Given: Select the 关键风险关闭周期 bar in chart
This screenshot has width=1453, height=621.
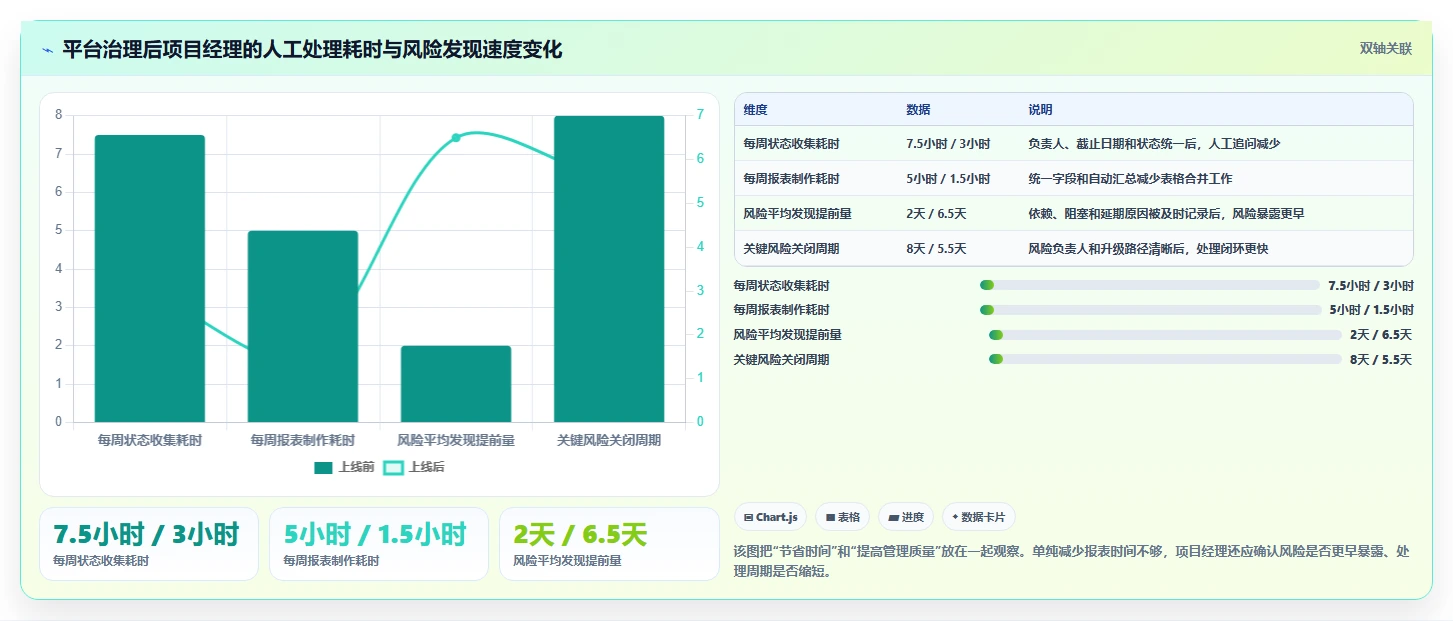Looking at the screenshot, I should point(609,269).
